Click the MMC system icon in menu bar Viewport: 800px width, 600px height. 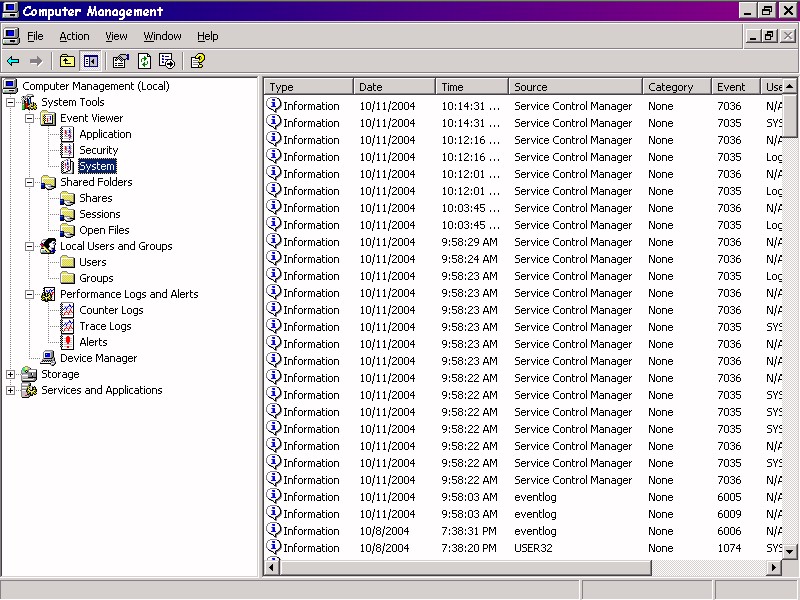[x=11, y=36]
